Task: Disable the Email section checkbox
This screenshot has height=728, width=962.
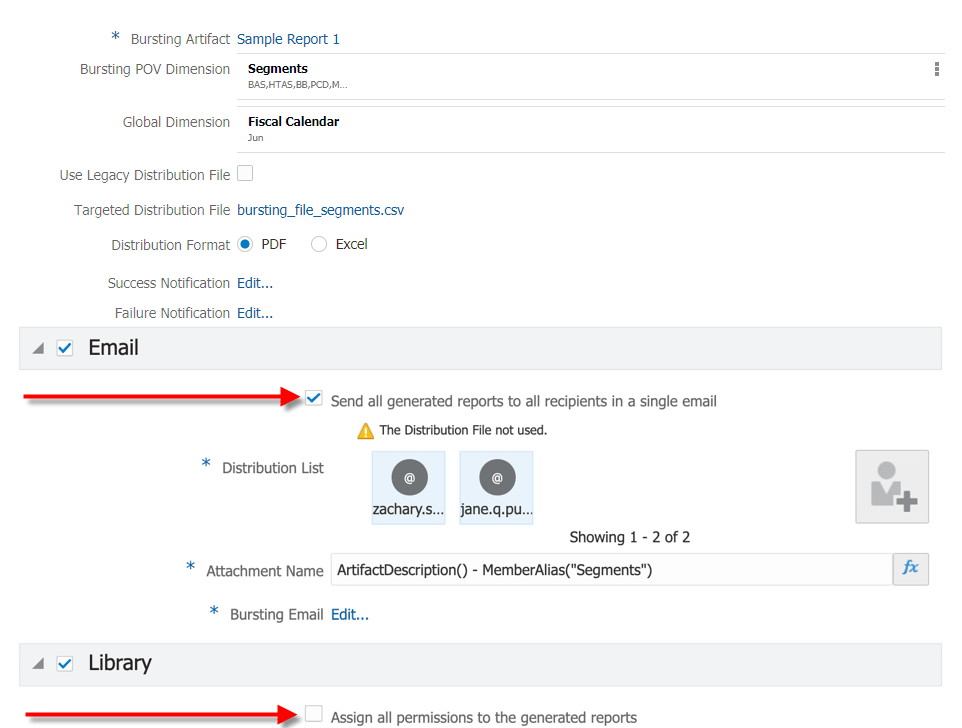Action: pos(65,348)
